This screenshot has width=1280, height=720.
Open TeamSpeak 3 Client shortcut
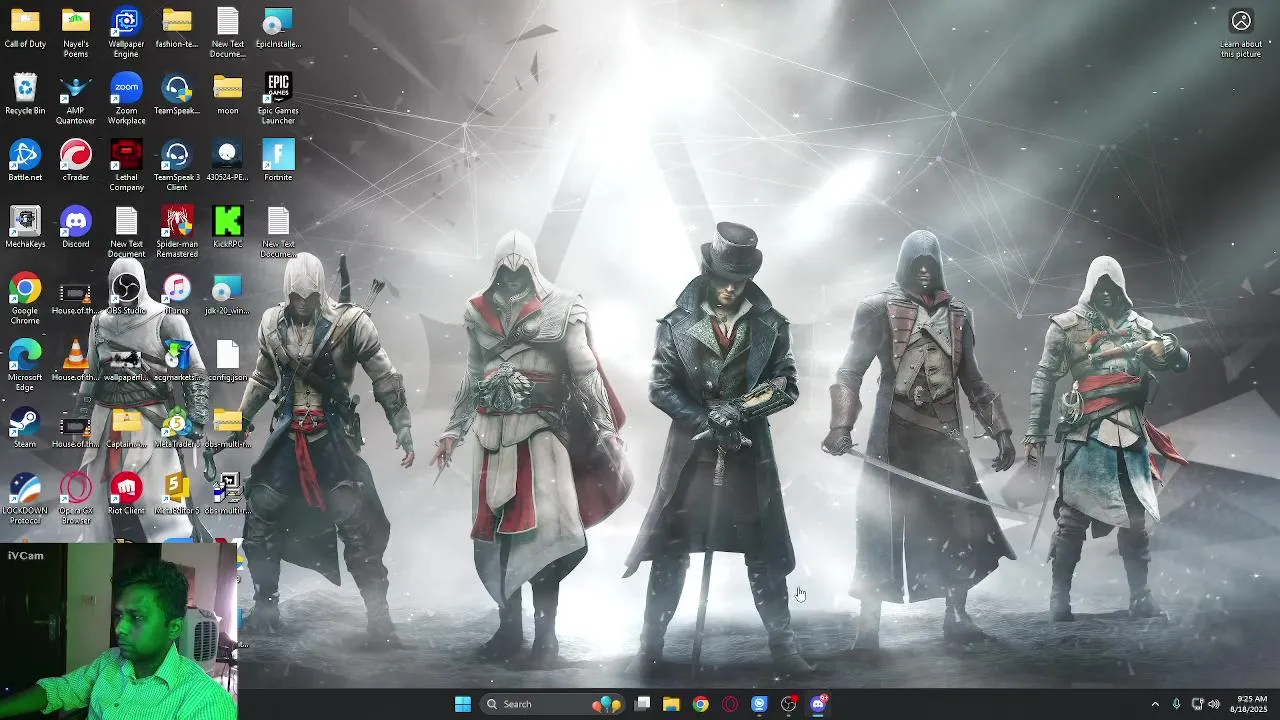[x=177, y=166]
